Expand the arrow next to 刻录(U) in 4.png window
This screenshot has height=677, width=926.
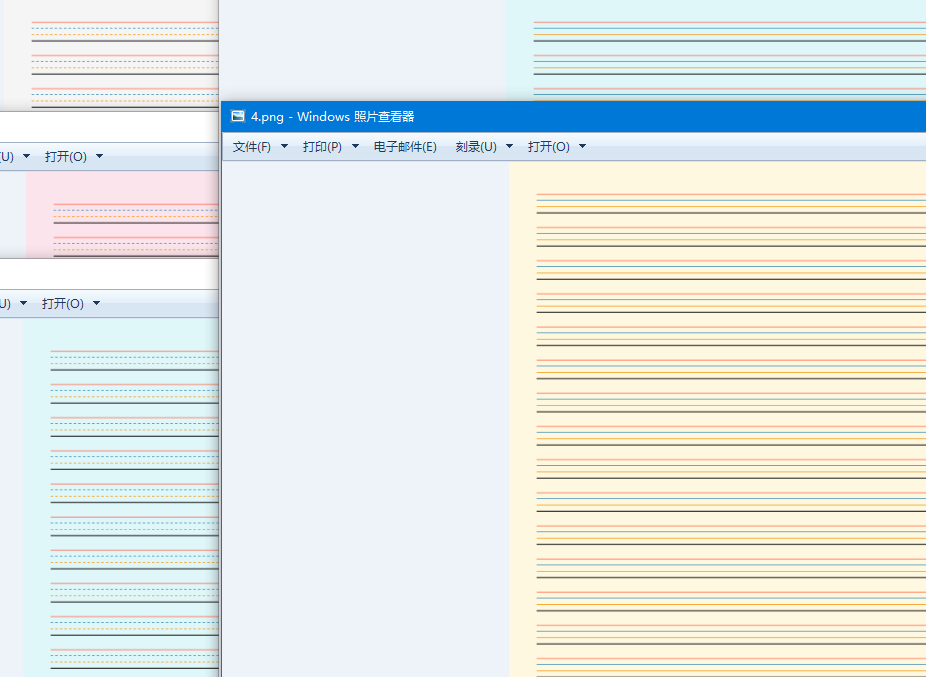[510, 147]
